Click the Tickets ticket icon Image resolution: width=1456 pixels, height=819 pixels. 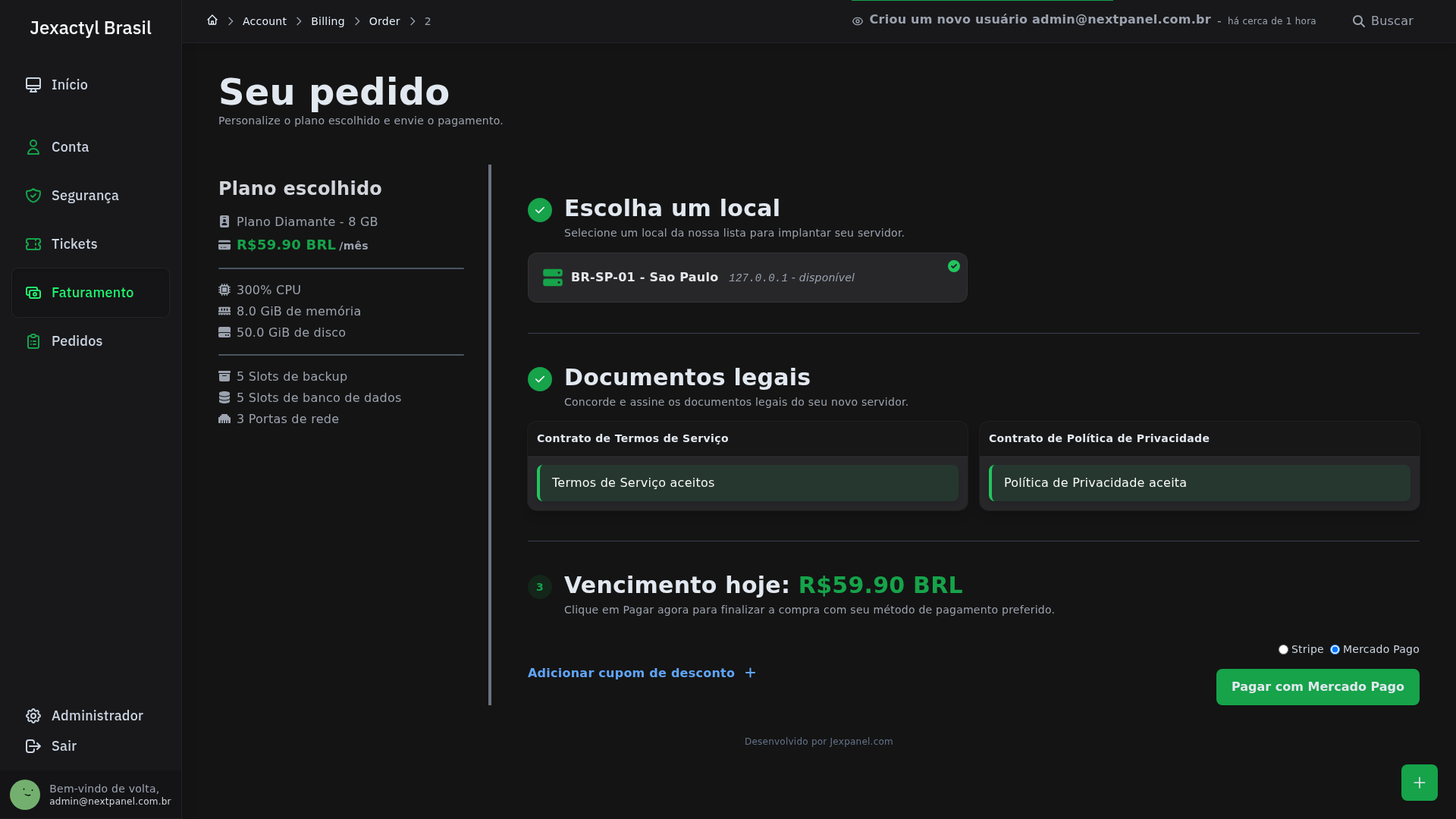33,244
